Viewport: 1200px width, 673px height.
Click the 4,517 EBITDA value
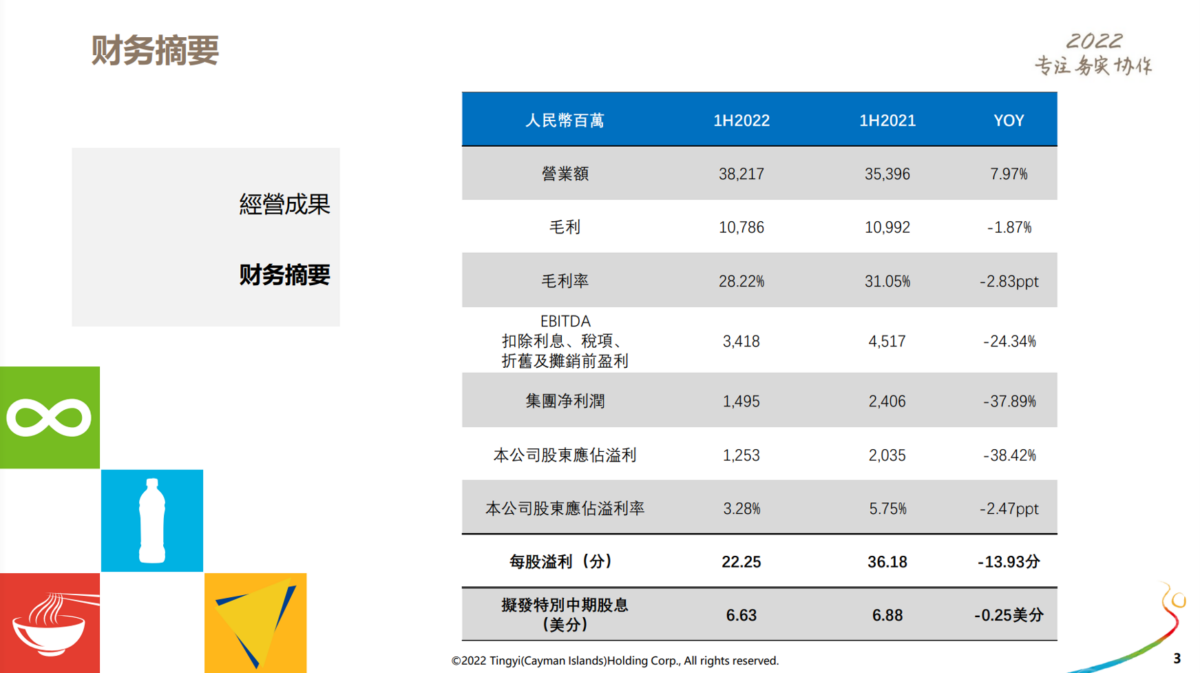pyautogui.click(x=887, y=341)
